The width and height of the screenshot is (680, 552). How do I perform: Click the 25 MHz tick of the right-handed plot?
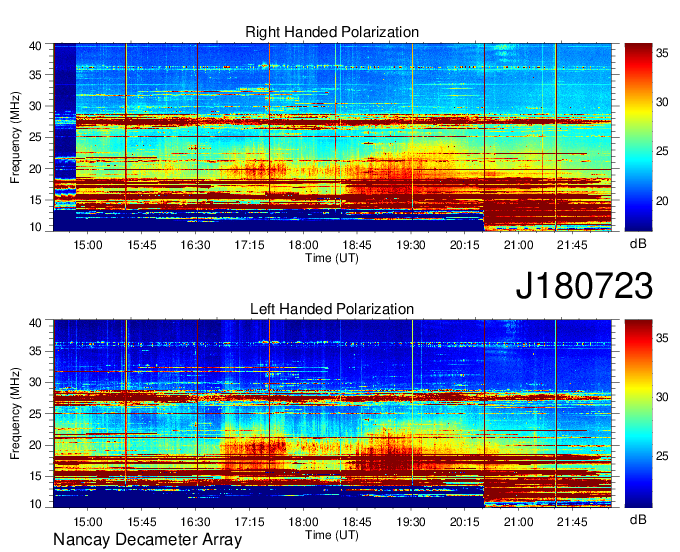click(x=35, y=137)
